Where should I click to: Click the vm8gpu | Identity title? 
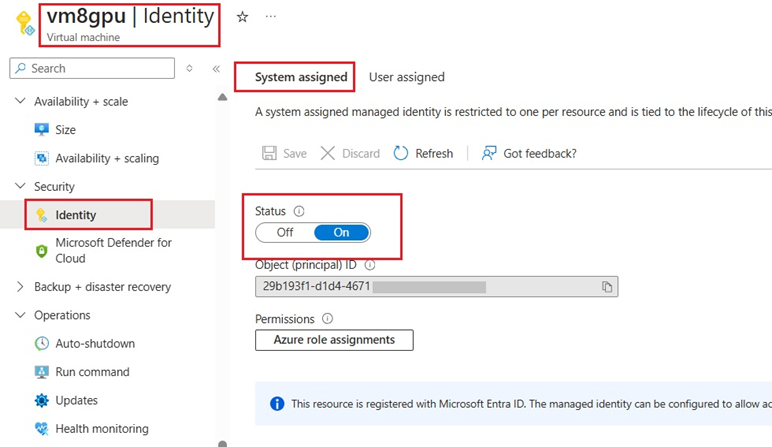[130, 16]
